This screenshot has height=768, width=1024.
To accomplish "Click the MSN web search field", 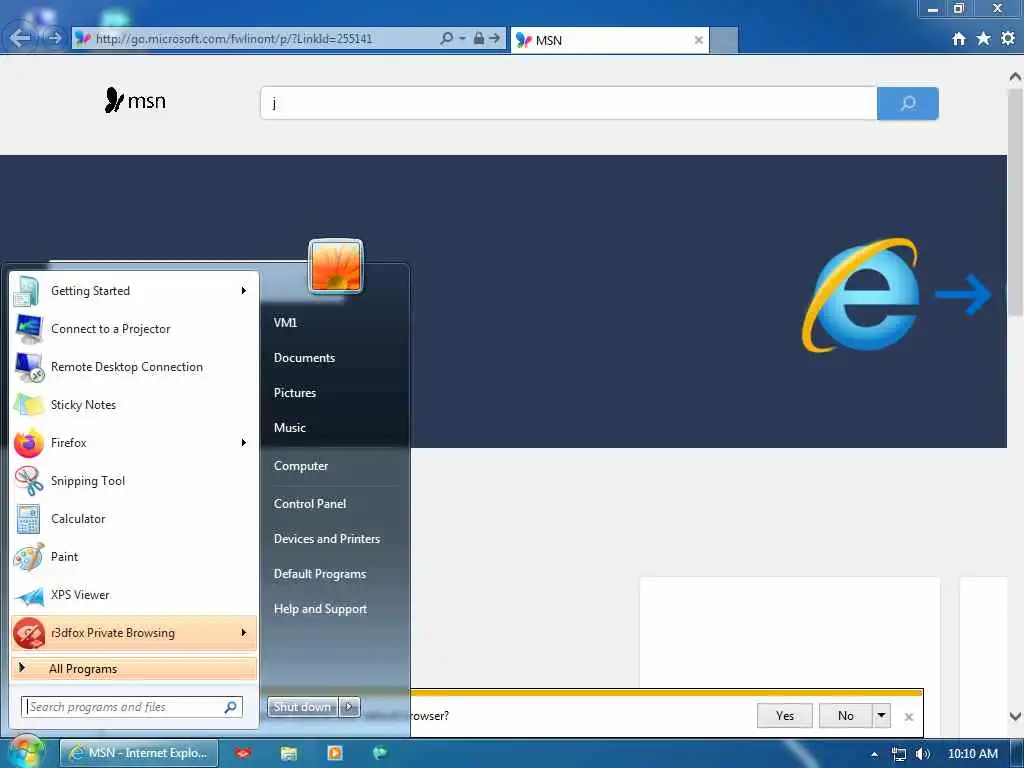I will (568, 103).
